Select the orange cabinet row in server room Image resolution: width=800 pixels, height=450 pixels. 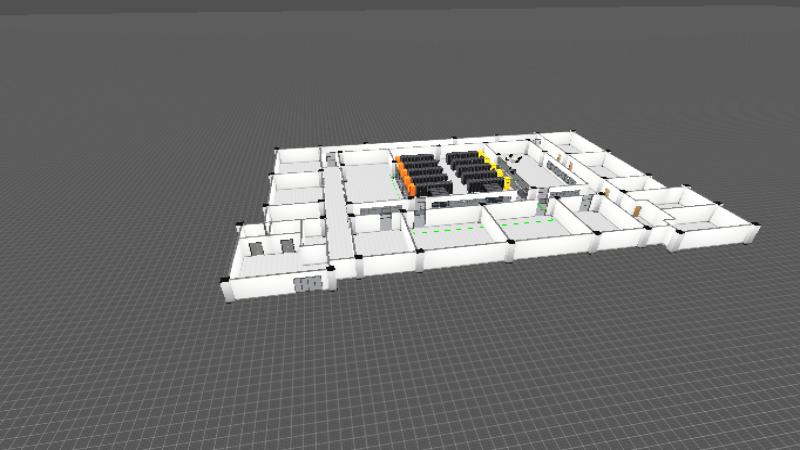click(x=406, y=177)
